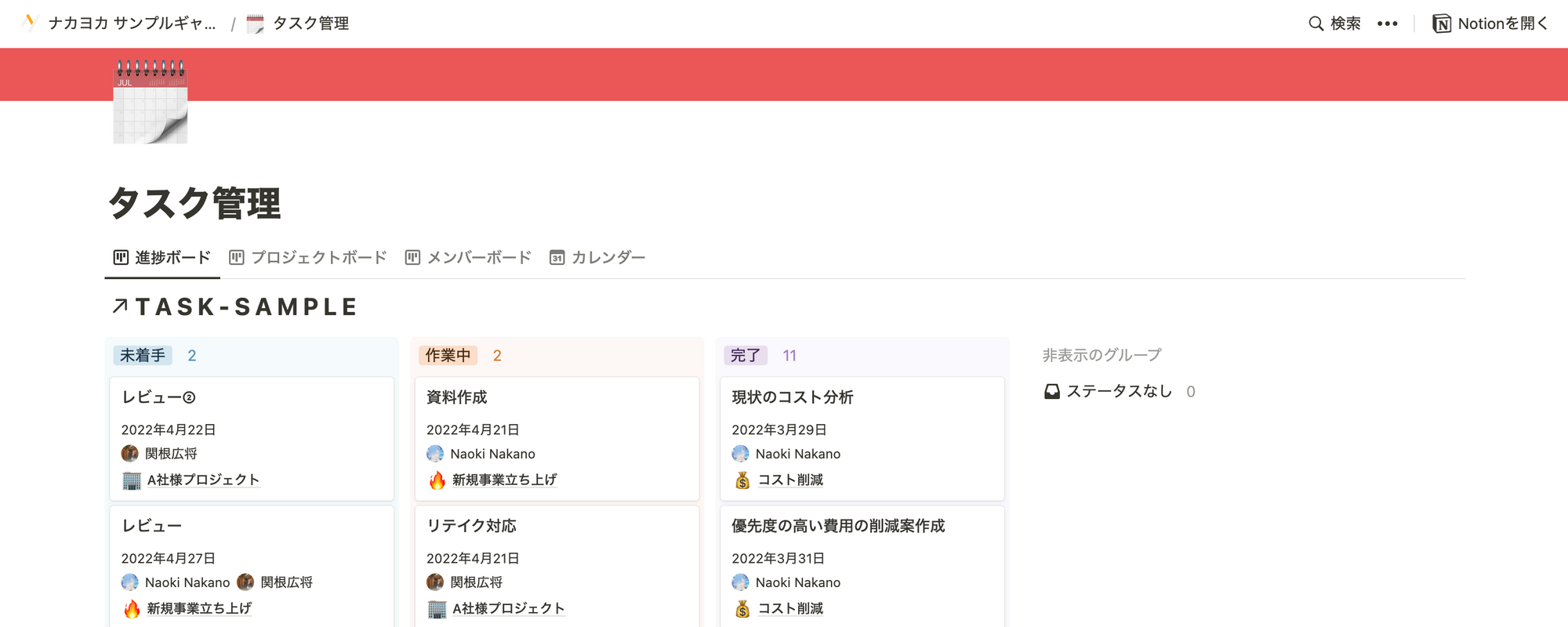1568x627 pixels.
Task: Click 関根広将 avatar on リテイク対応 card
Action: tap(435, 582)
